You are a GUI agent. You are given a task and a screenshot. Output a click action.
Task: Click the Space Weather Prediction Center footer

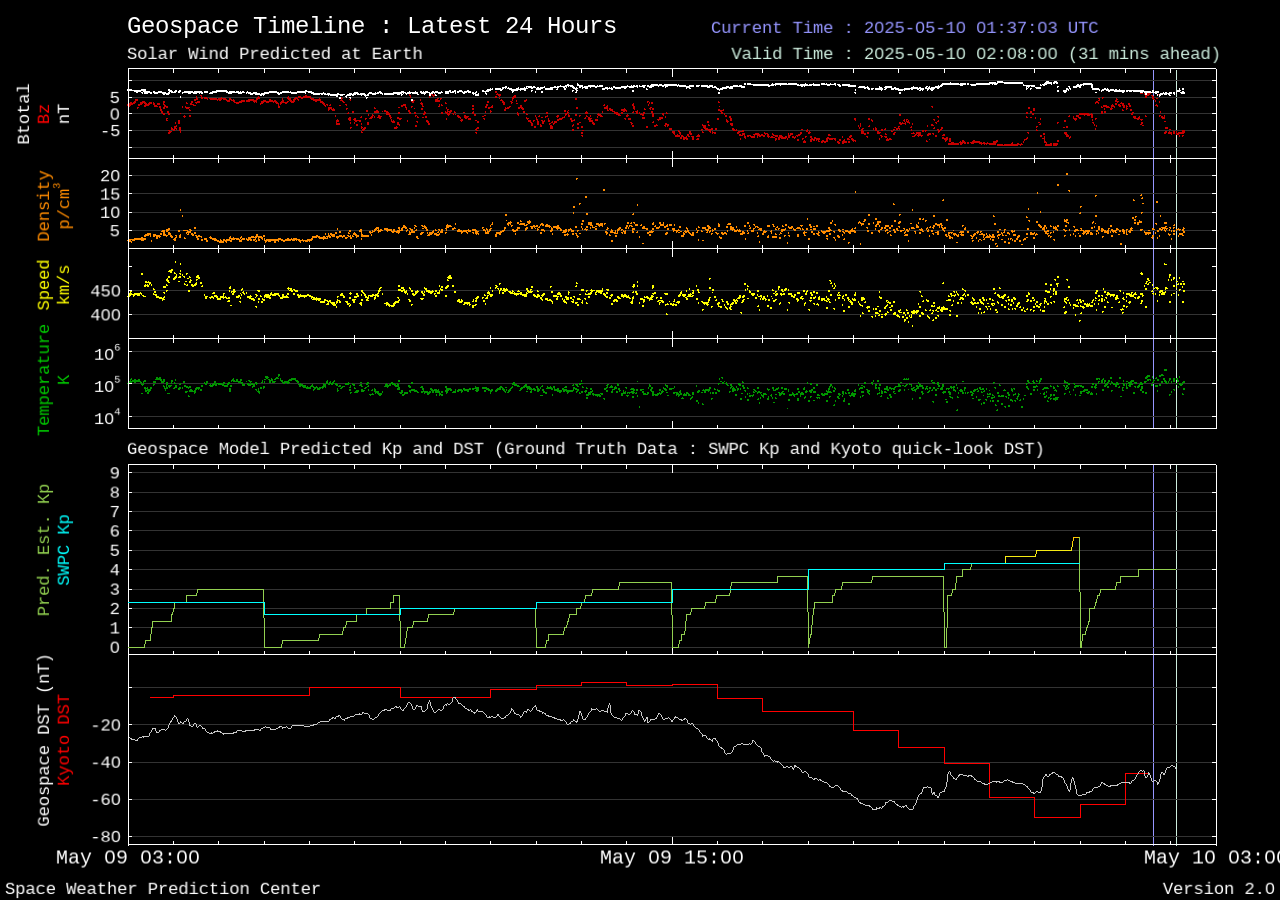click(x=163, y=888)
